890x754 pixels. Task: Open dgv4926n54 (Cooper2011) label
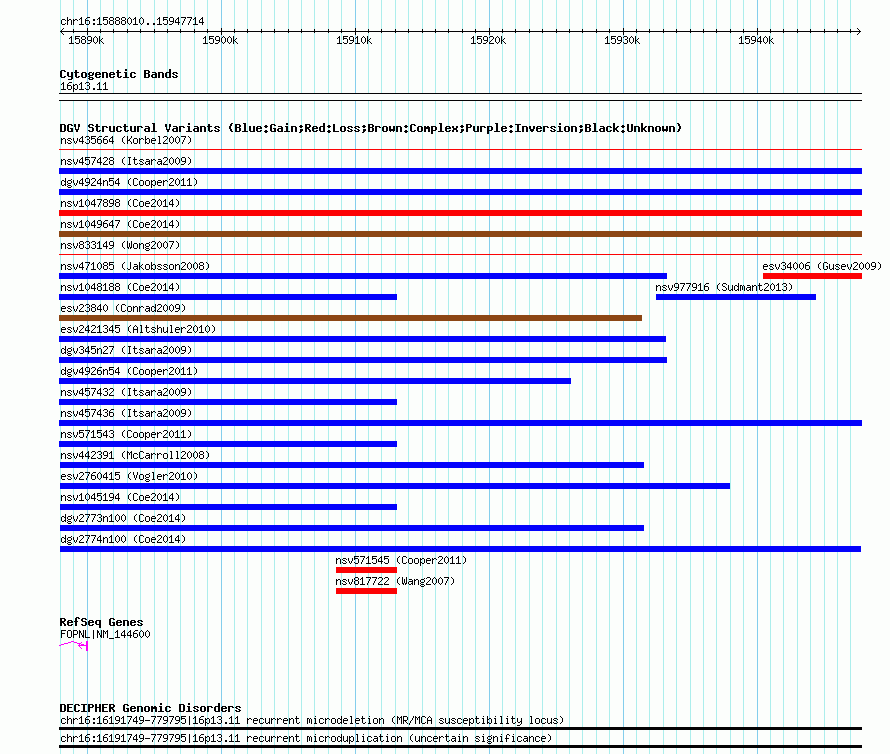pyautogui.click(x=129, y=371)
